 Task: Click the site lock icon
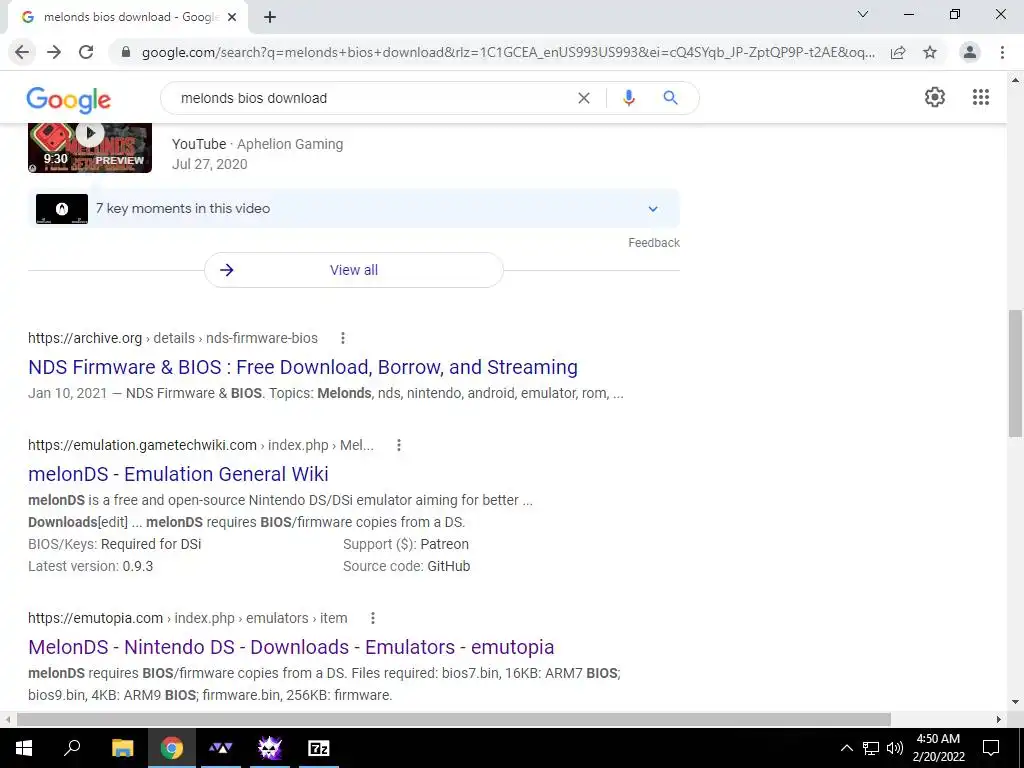[127, 52]
